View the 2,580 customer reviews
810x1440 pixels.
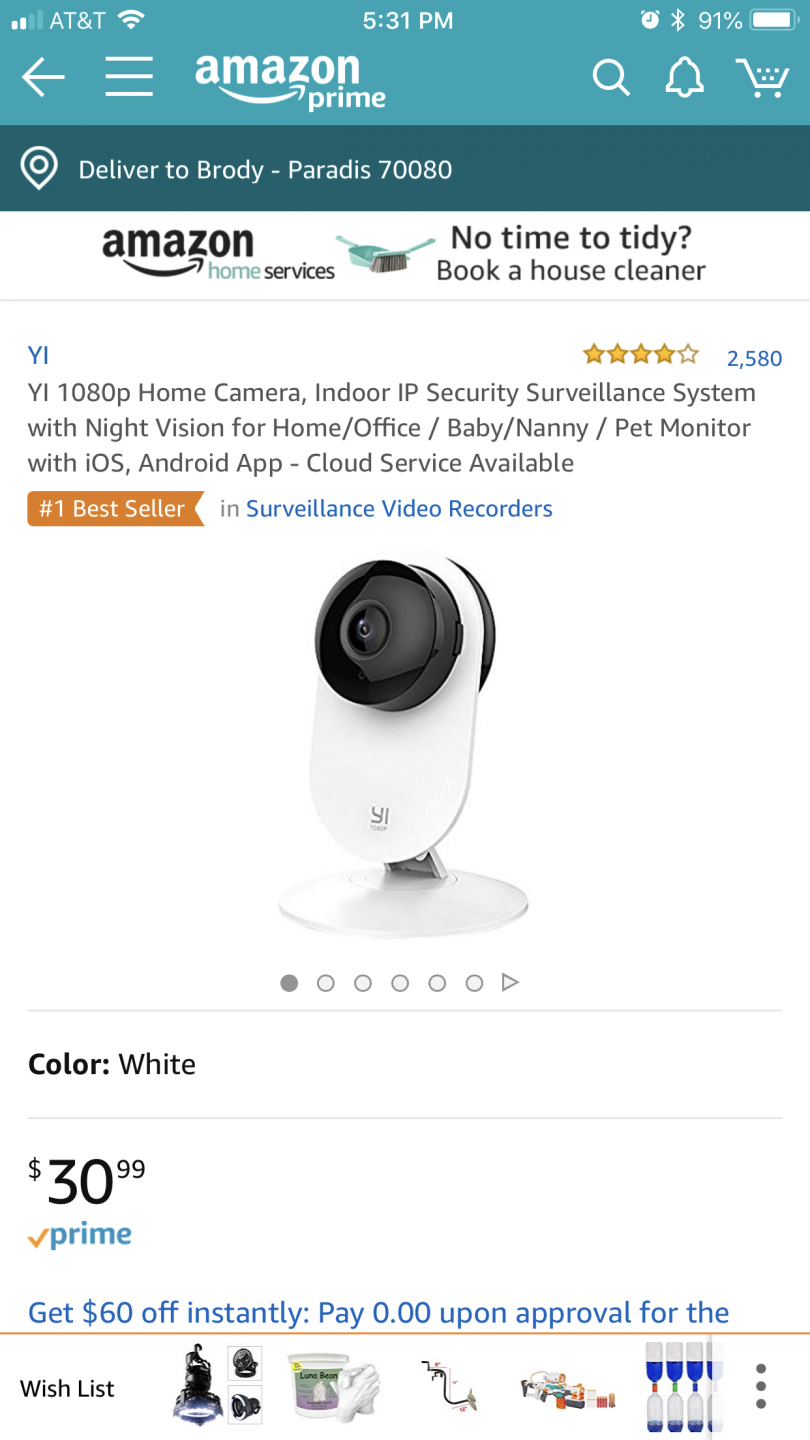click(754, 358)
